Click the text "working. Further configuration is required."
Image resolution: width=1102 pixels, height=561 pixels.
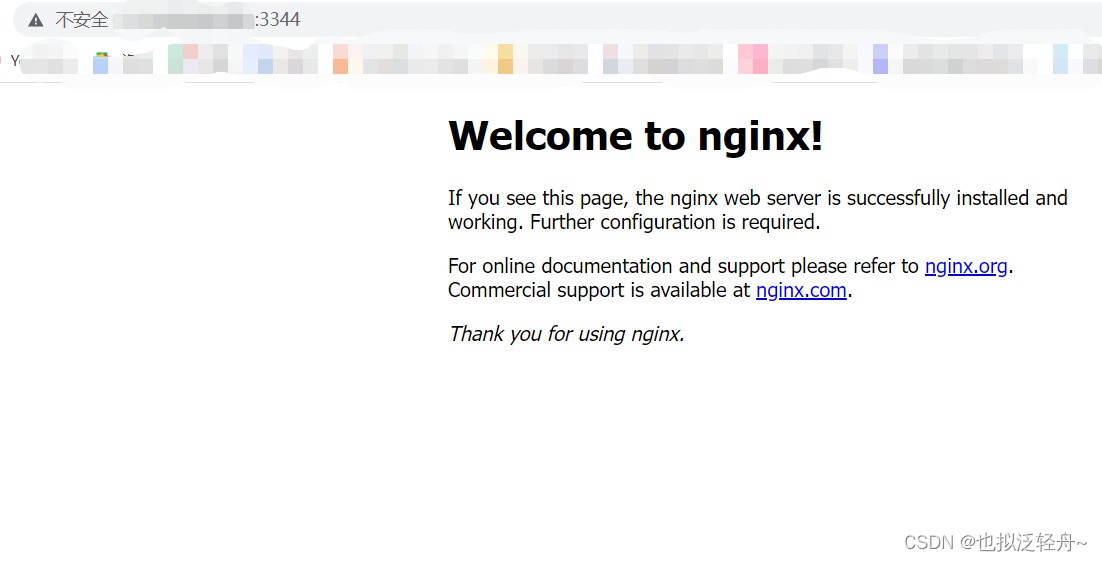(634, 222)
